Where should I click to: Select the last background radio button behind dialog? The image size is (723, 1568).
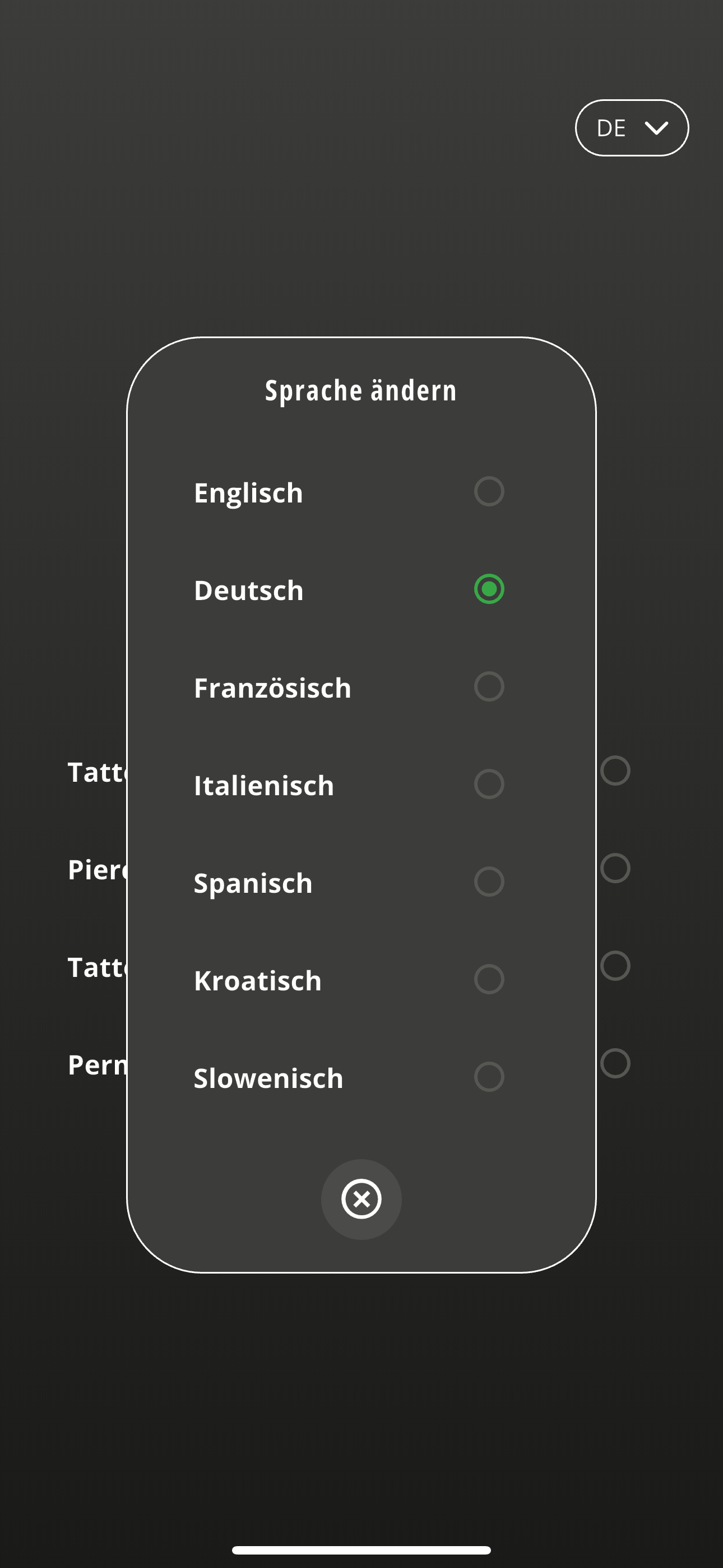click(x=615, y=1063)
